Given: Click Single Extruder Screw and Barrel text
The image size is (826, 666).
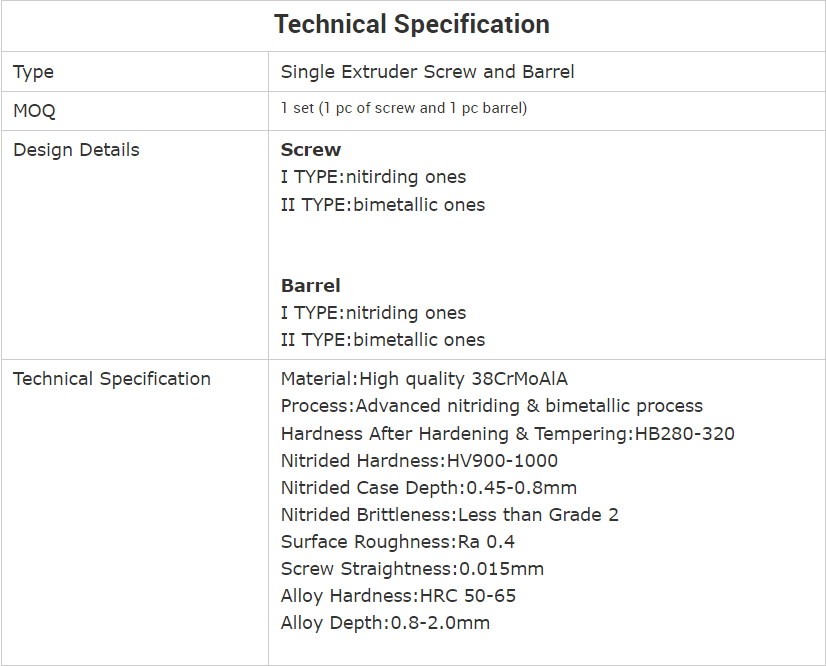Looking at the screenshot, I should coord(427,72).
